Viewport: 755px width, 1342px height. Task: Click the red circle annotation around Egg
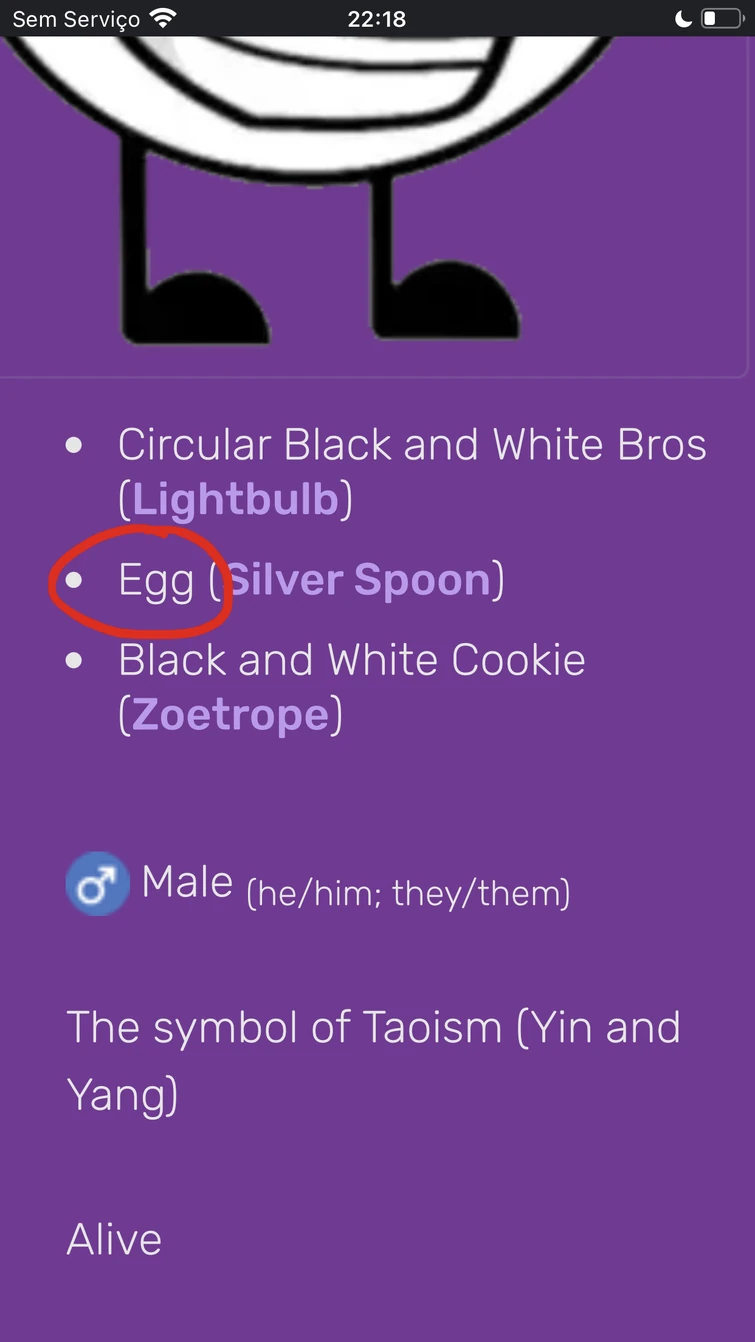coord(140,581)
